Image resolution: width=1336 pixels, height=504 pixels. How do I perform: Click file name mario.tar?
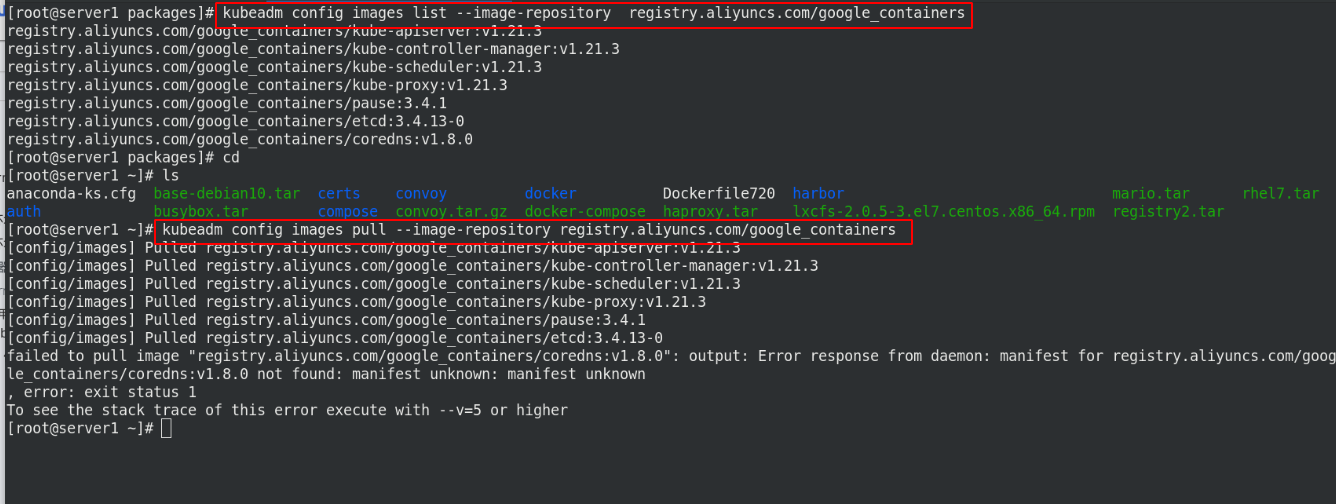(1151, 193)
